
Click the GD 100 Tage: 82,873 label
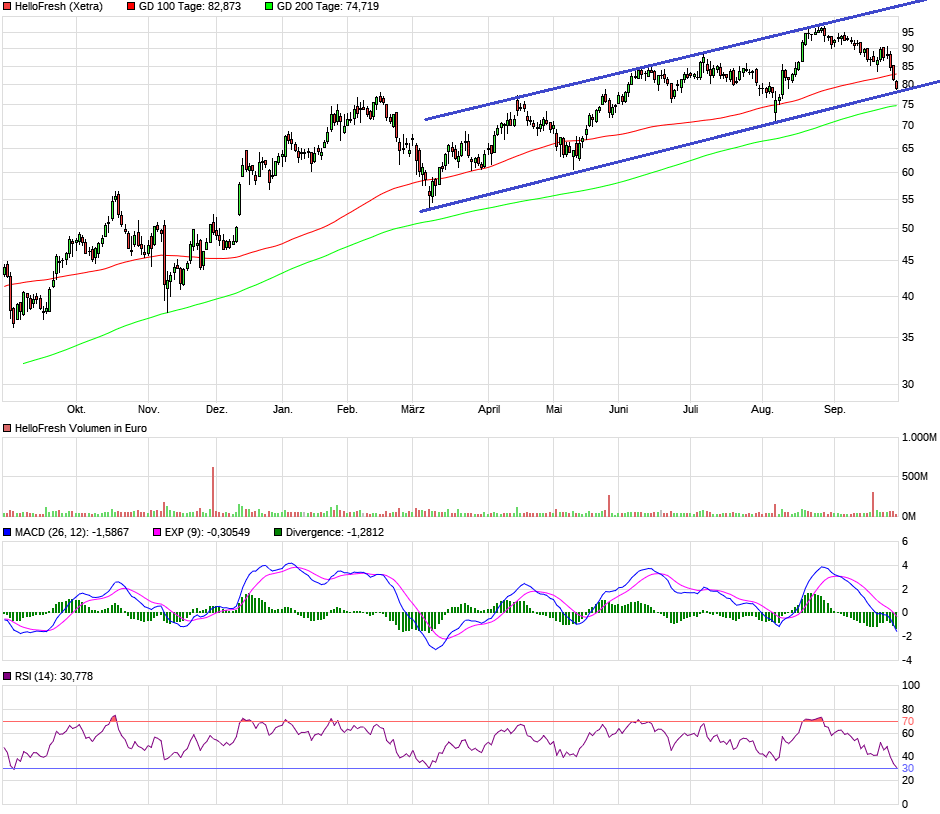pyautogui.click(x=190, y=7)
